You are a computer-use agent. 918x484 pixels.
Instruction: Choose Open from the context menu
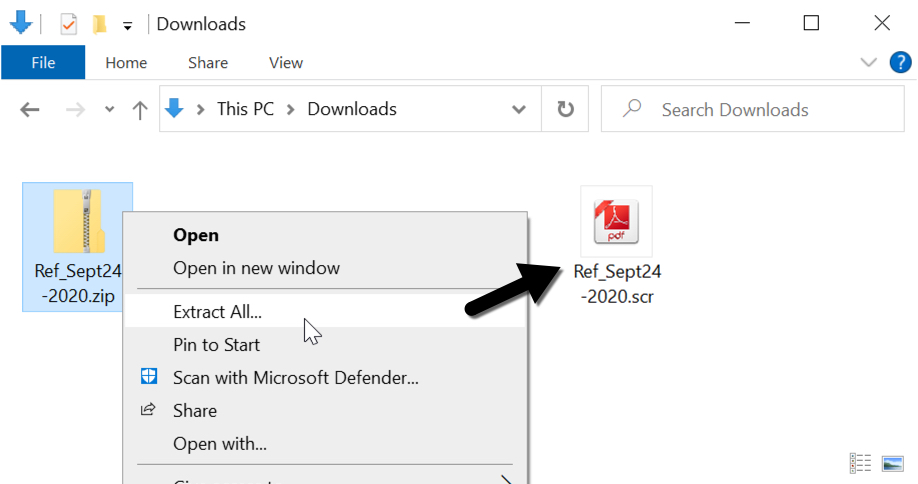click(x=325, y=235)
